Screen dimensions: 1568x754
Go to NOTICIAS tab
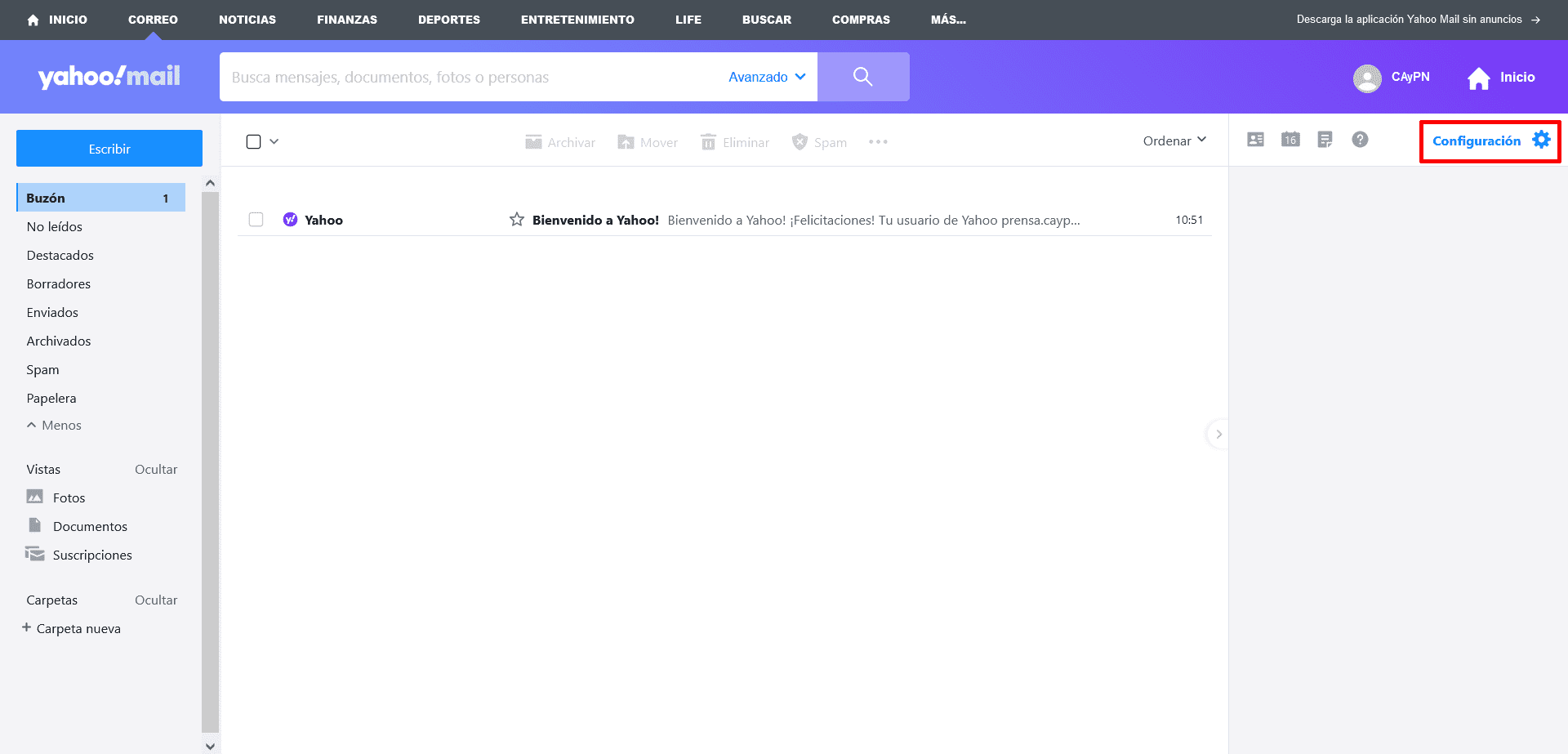[x=247, y=20]
